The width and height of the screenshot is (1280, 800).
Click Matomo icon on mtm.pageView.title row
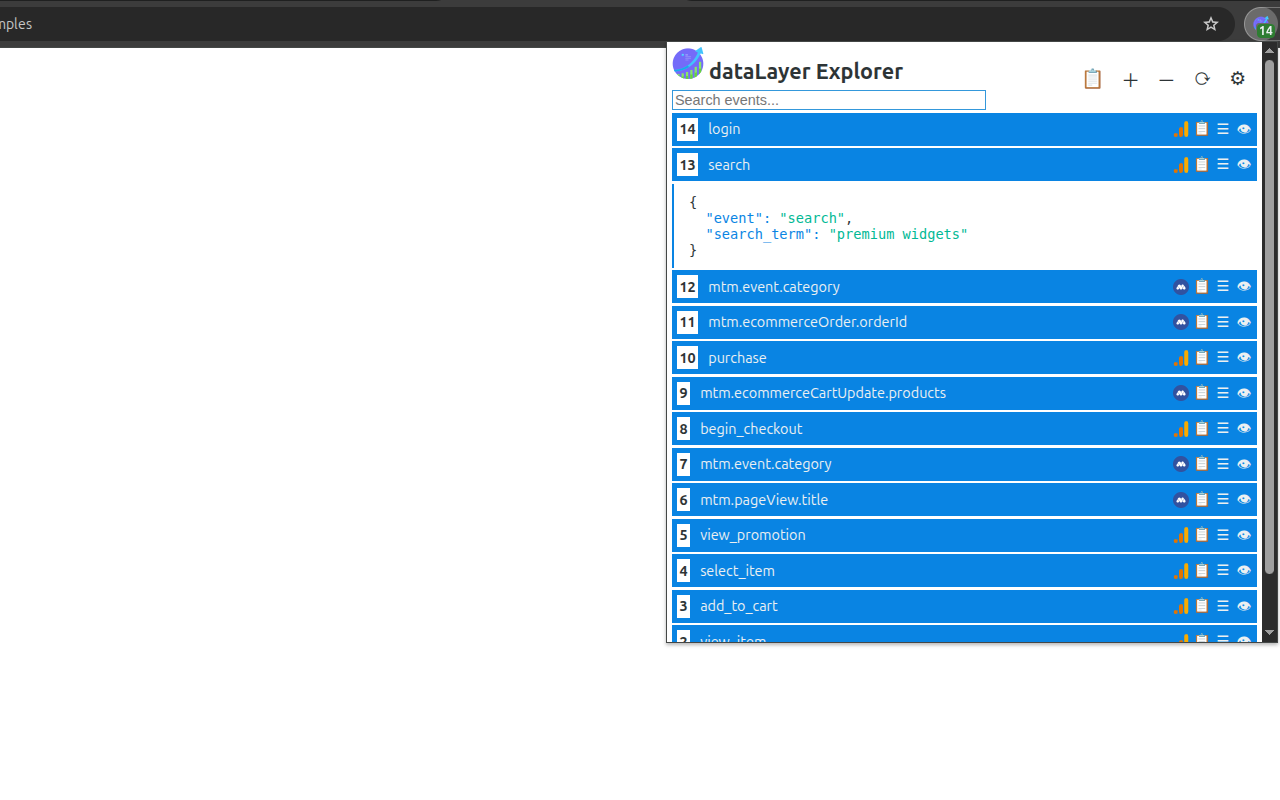point(1181,500)
